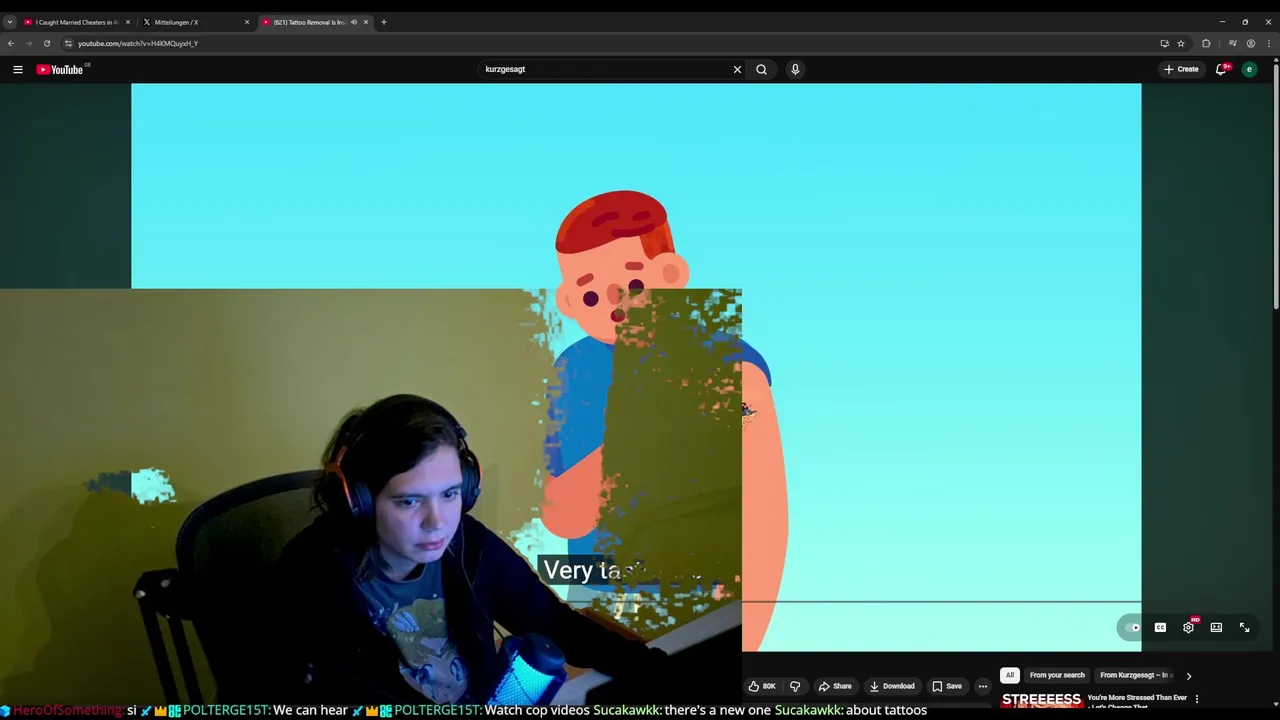Open a new browser tab
Image resolution: width=1280 pixels, height=720 pixels.
coord(384,22)
